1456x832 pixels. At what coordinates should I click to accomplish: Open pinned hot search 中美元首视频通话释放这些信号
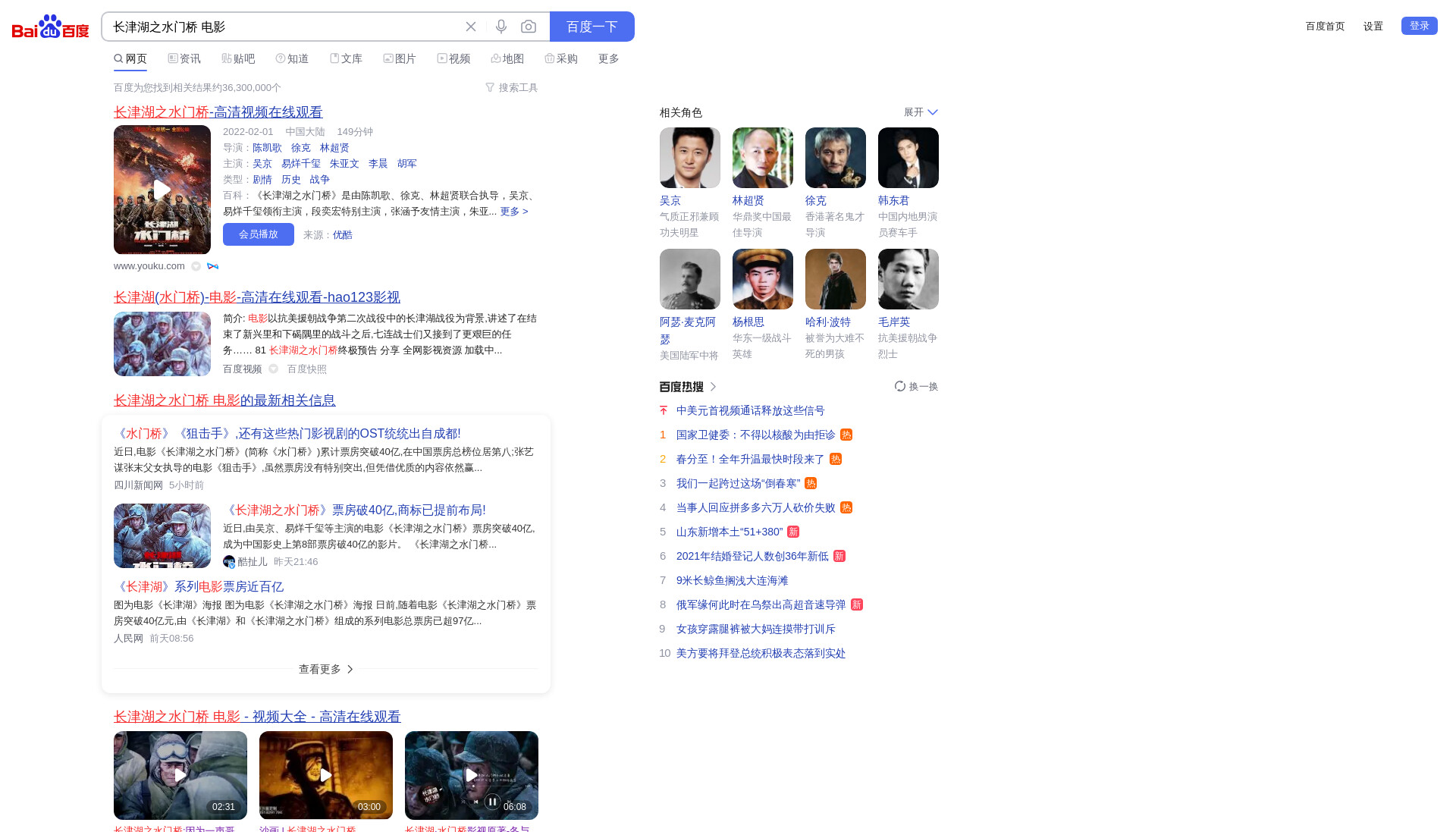click(751, 411)
